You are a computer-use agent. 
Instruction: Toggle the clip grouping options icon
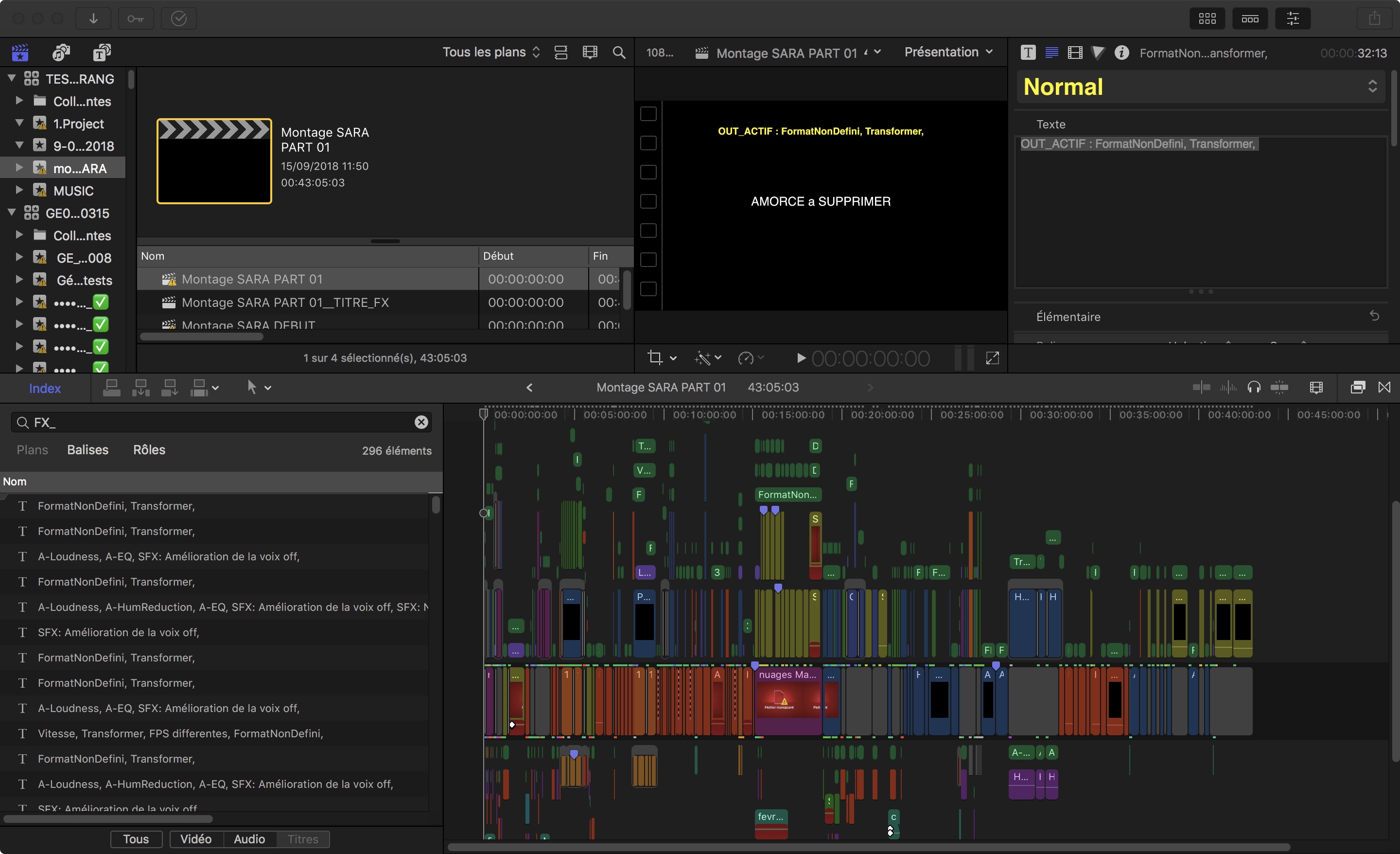pyautogui.click(x=561, y=53)
